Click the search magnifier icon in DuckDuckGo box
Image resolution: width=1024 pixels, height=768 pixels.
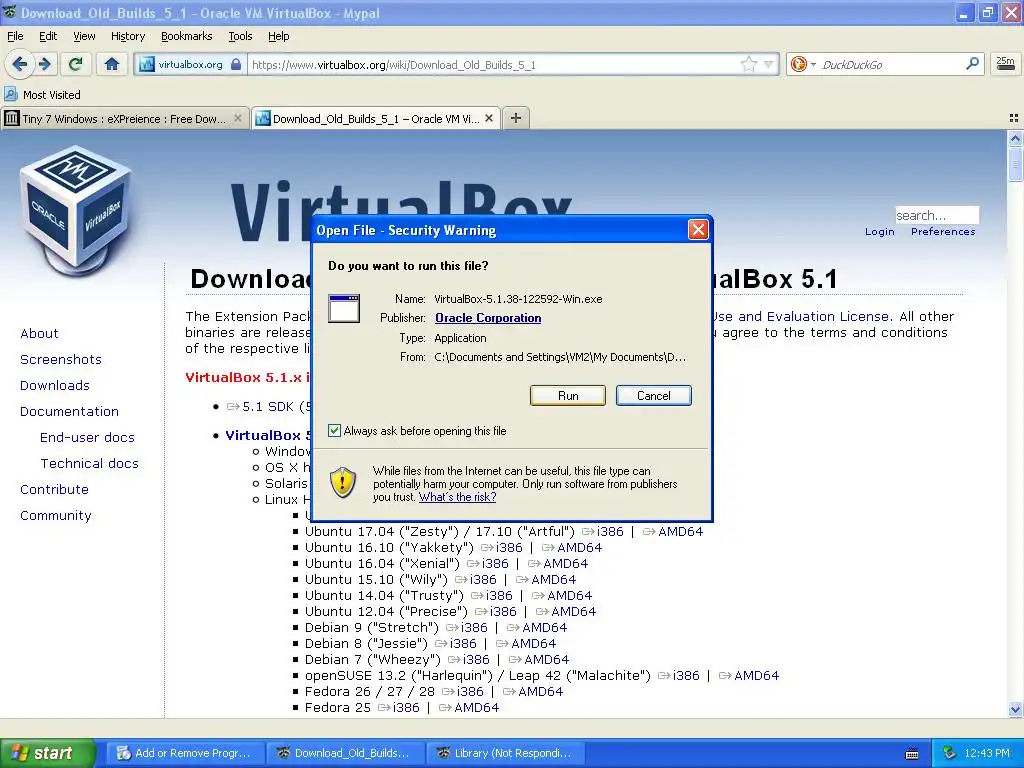pos(972,64)
